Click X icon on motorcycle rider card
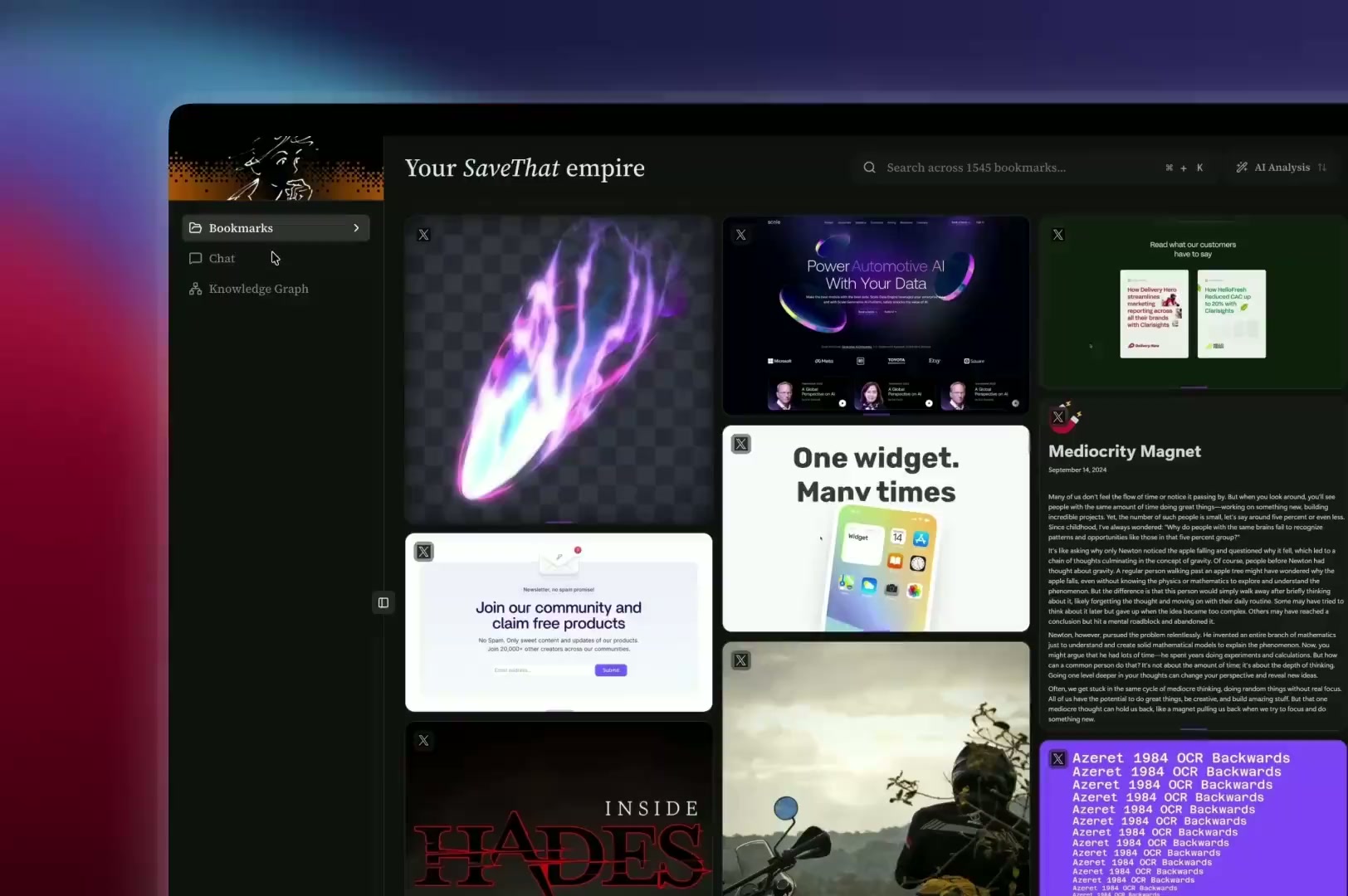This screenshot has height=896, width=1348. click(x=741, y=661)
